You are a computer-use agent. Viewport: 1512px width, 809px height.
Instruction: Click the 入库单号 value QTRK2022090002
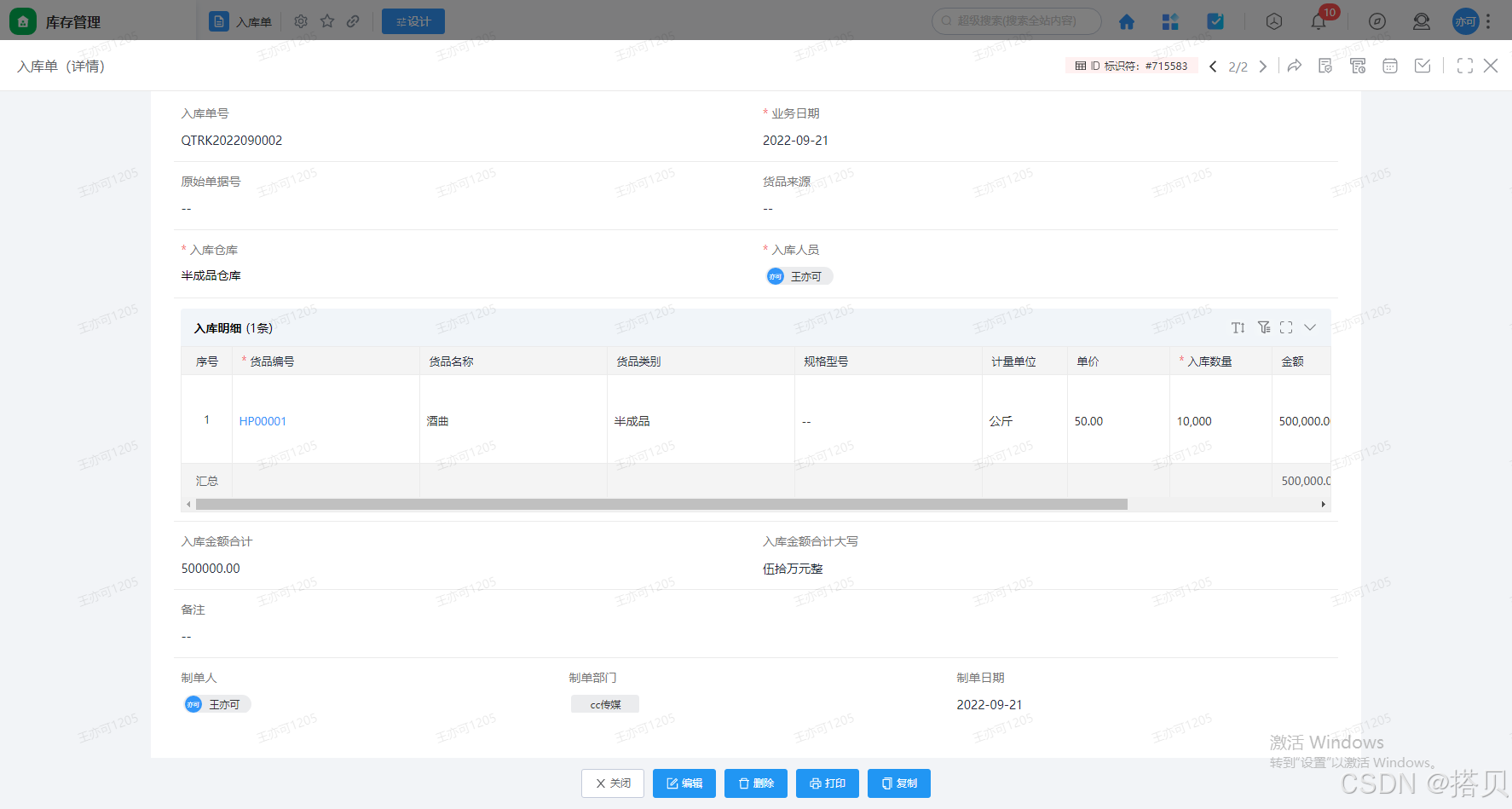pos(232,141)
